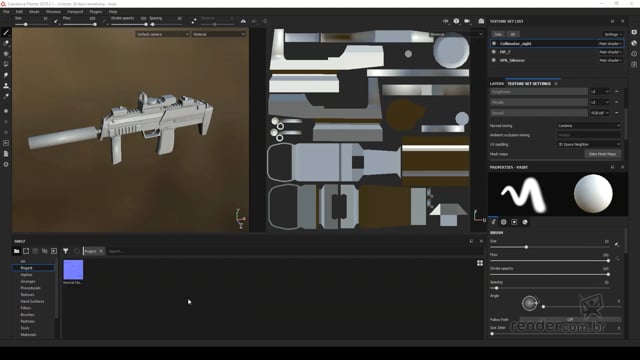This screenshot has height=360, width=640.
Task: Click the screenshot export icon near Texture Set List
Action: pos(481,21)
